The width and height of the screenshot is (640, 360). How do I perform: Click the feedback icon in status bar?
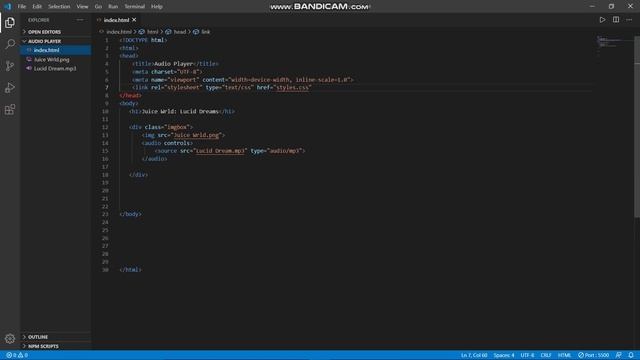tap(619, 355)
